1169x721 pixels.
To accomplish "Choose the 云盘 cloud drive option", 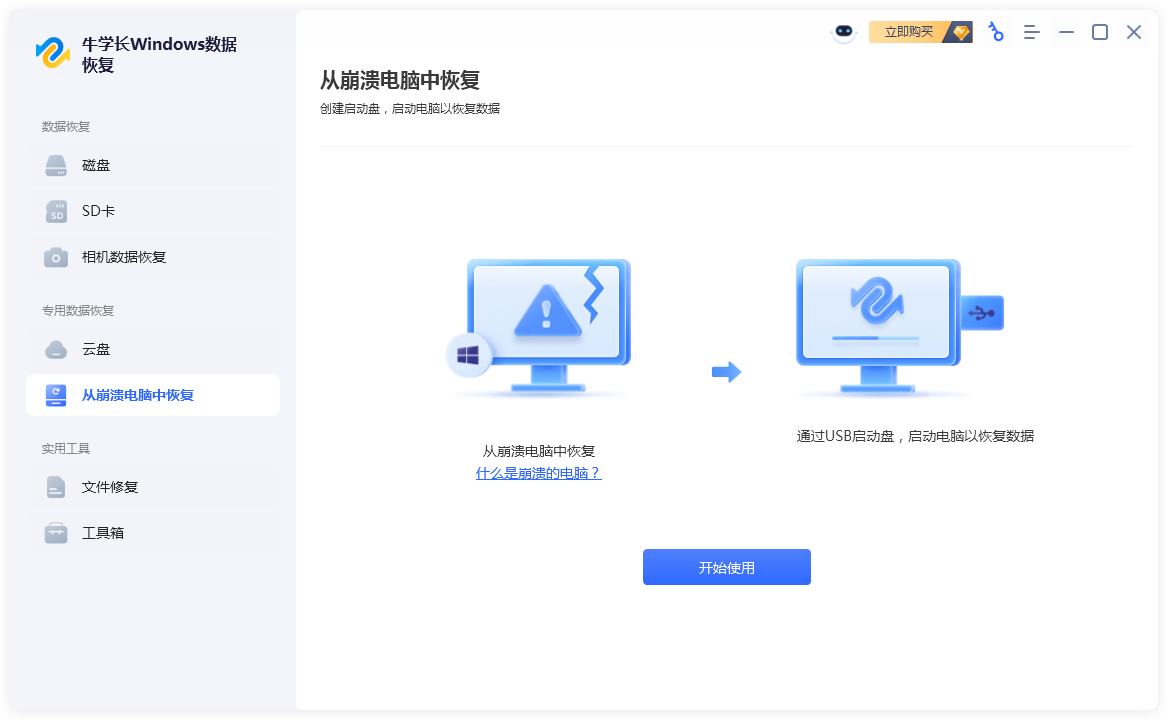I will pos(96,350).
